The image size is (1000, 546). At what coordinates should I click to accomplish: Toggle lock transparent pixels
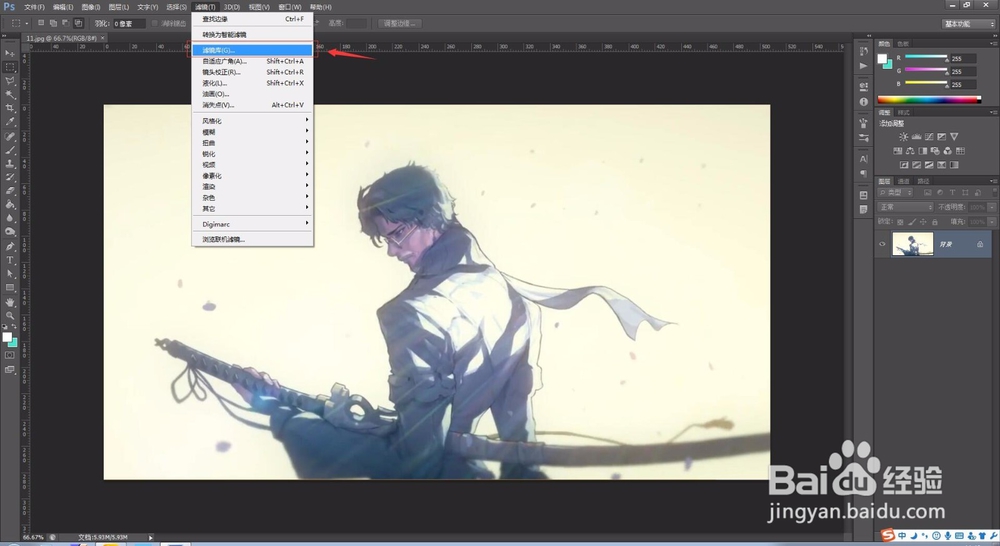901,222
